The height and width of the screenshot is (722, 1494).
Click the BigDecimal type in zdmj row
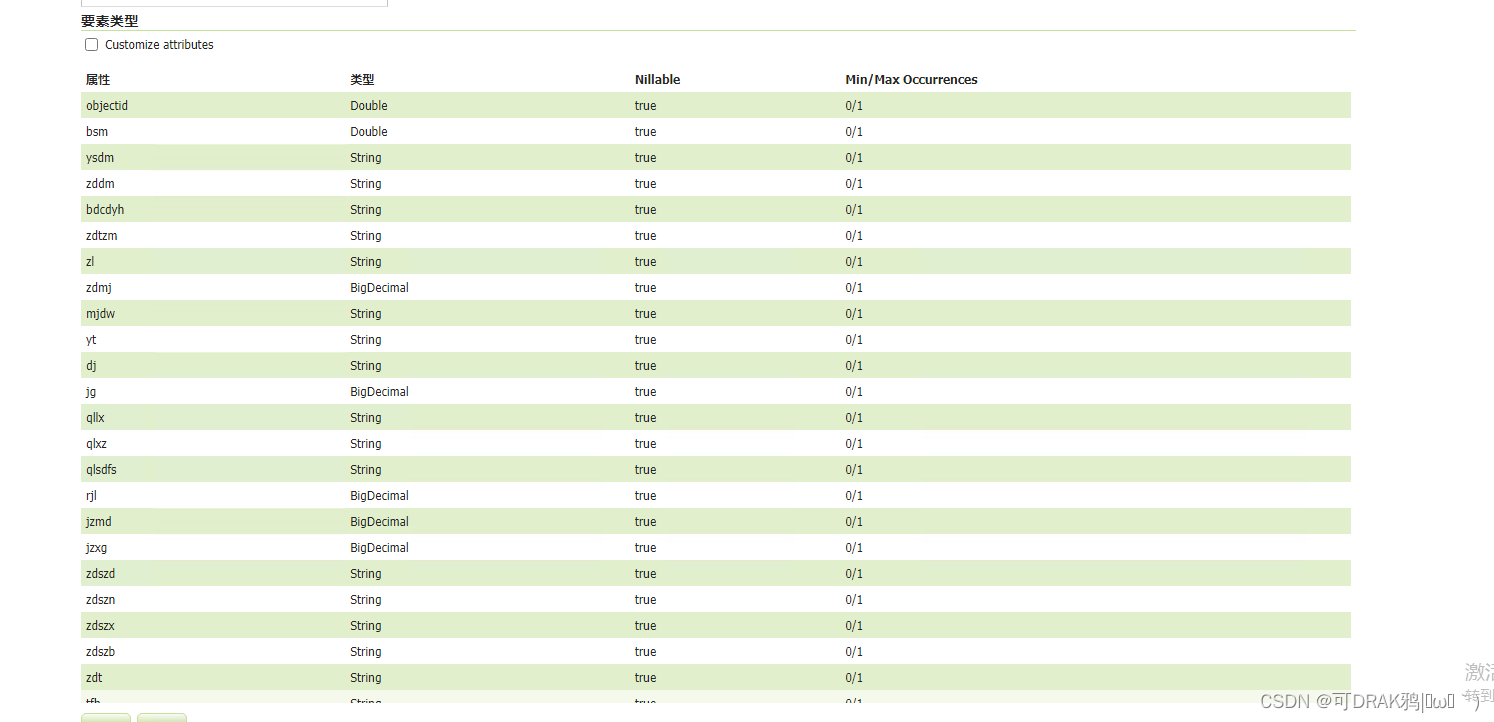379,288
